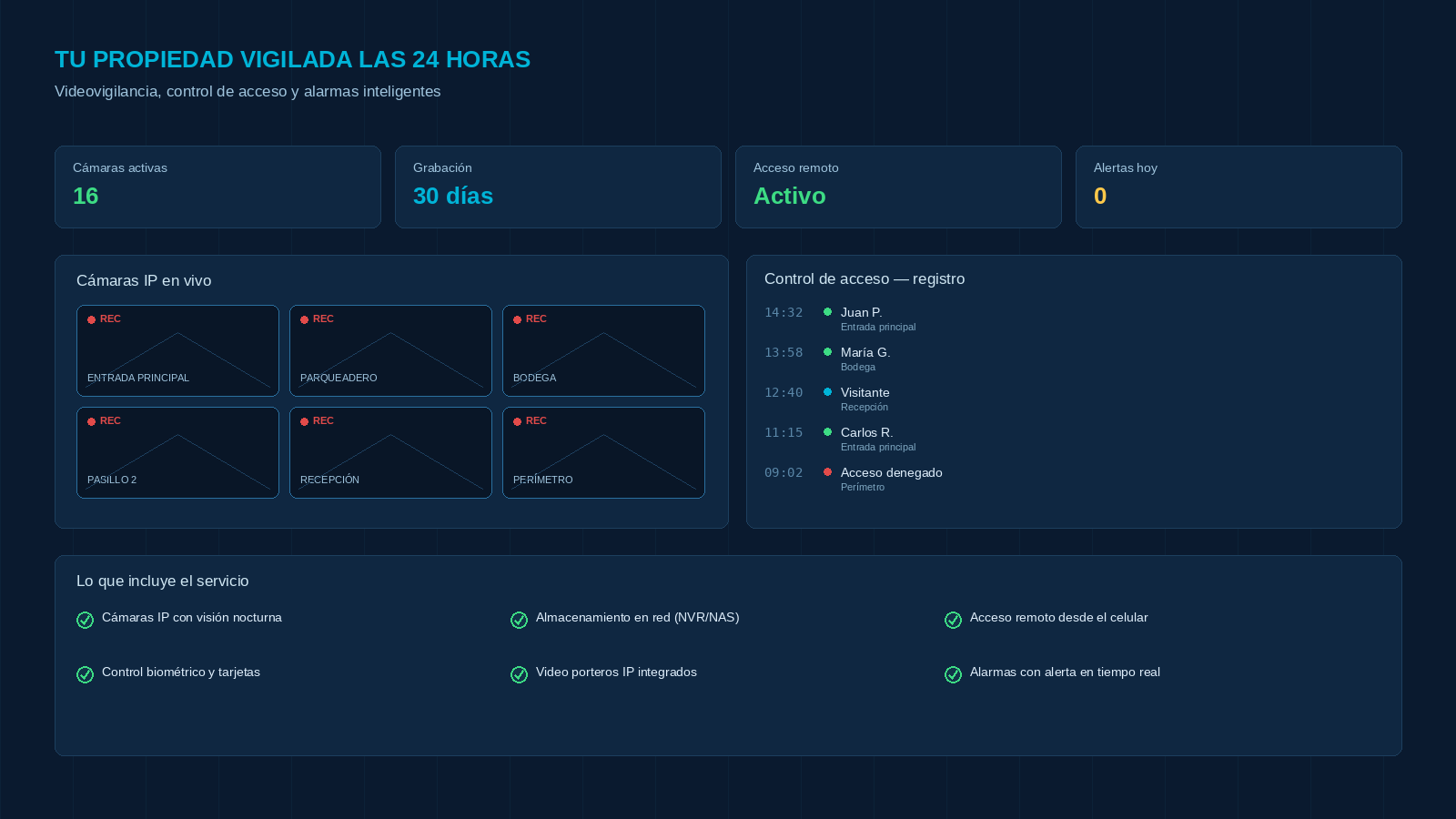
Task: Open the RECEPCIÓN camera feed
Action: click(x=390, y=452)
